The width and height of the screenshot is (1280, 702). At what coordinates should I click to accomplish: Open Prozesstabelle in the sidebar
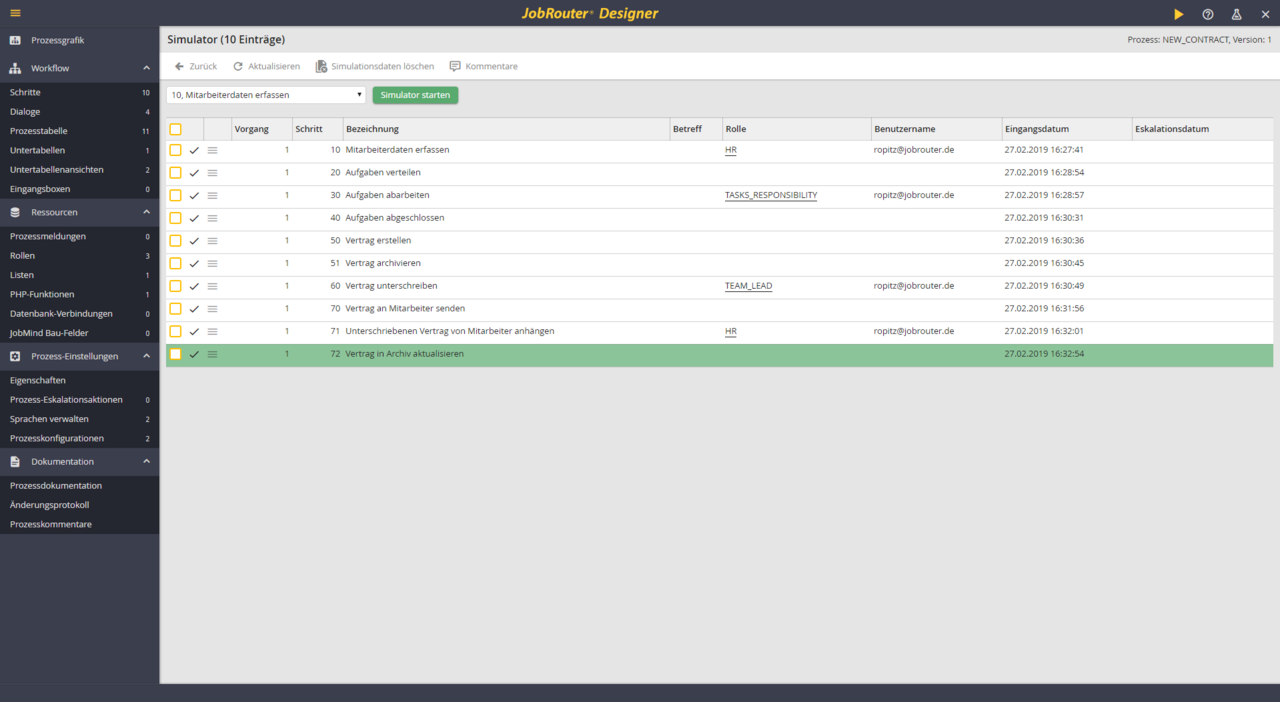(39, 131)
